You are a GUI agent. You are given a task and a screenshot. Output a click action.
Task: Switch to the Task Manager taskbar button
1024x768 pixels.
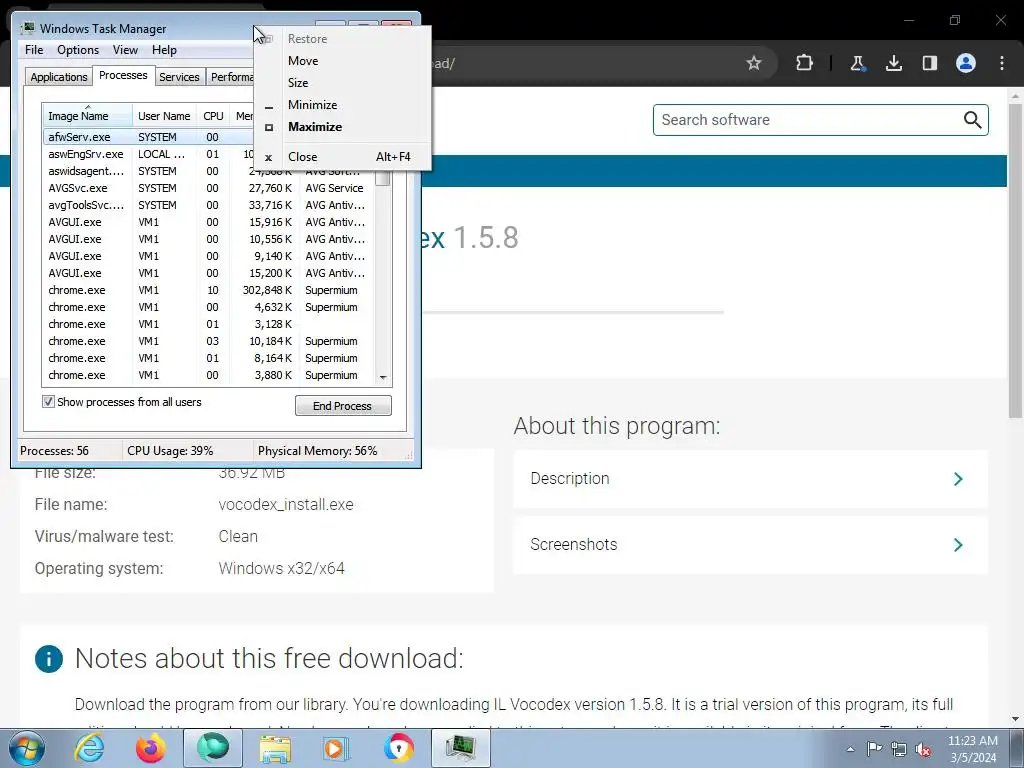[461, 748]
